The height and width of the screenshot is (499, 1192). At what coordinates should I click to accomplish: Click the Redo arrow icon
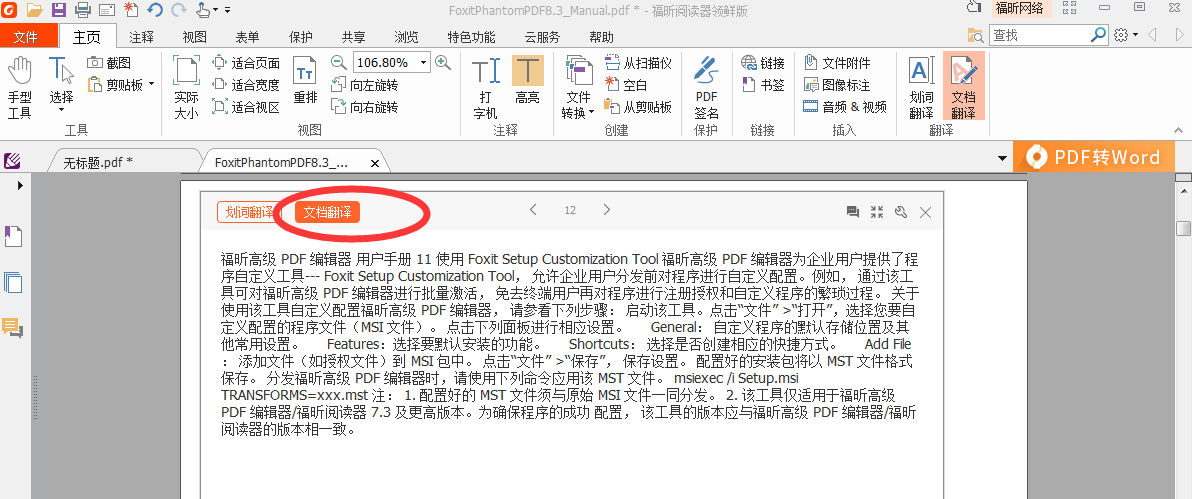tap(179, 10)
